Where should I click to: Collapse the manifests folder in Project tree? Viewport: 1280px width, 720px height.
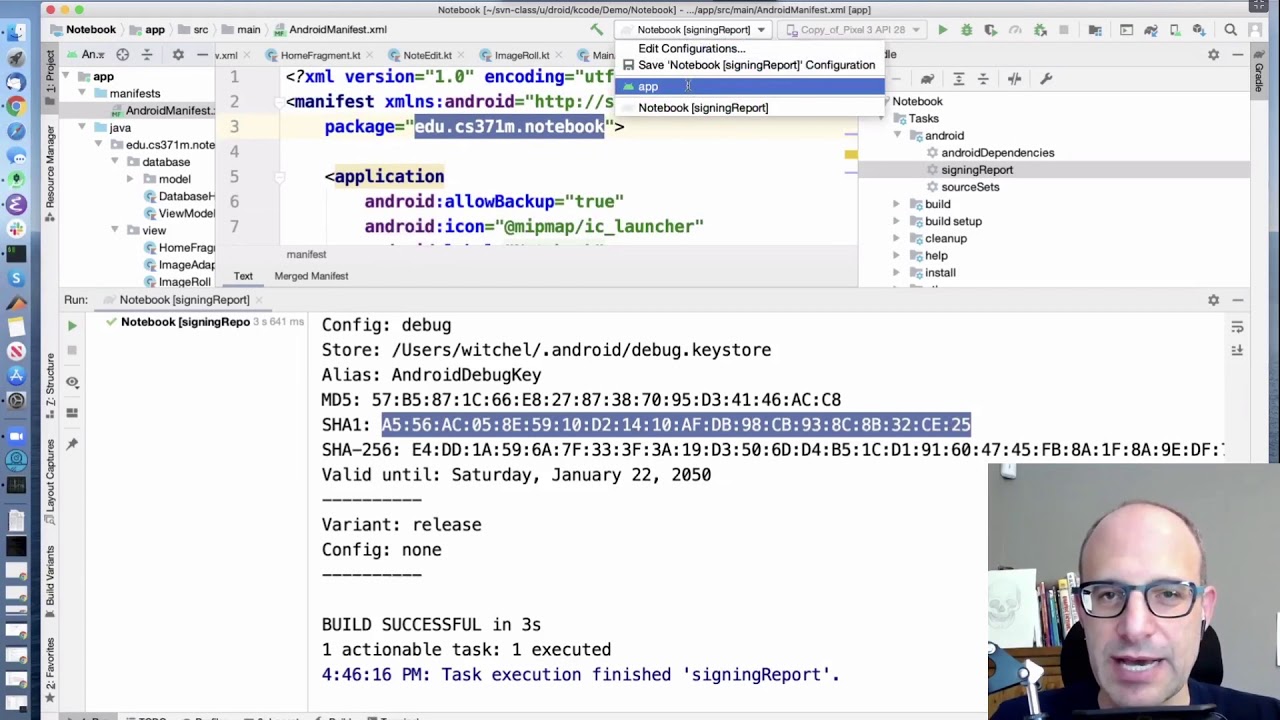tap(82, 94)
